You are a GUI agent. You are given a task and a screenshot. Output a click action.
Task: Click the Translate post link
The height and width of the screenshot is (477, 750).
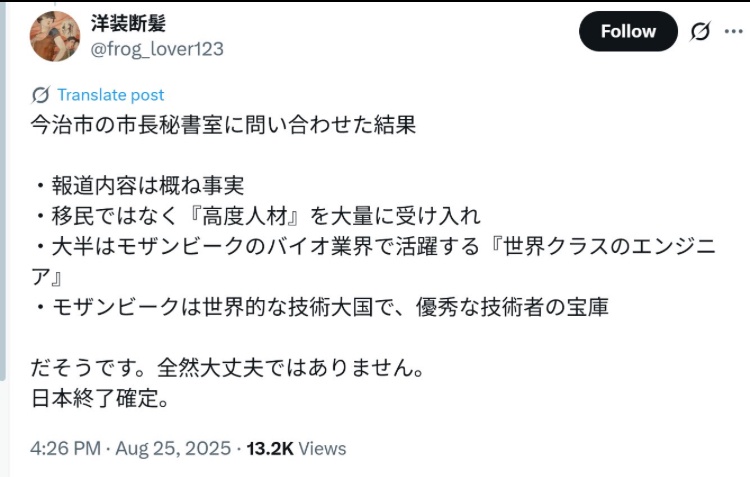click(111, 95)
